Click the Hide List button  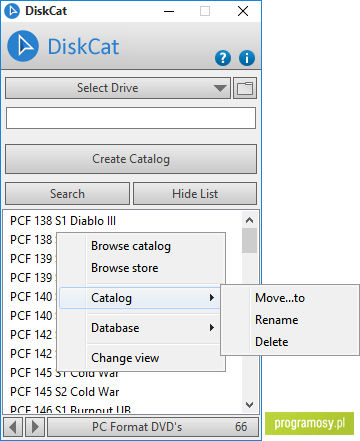pos(195,194)
